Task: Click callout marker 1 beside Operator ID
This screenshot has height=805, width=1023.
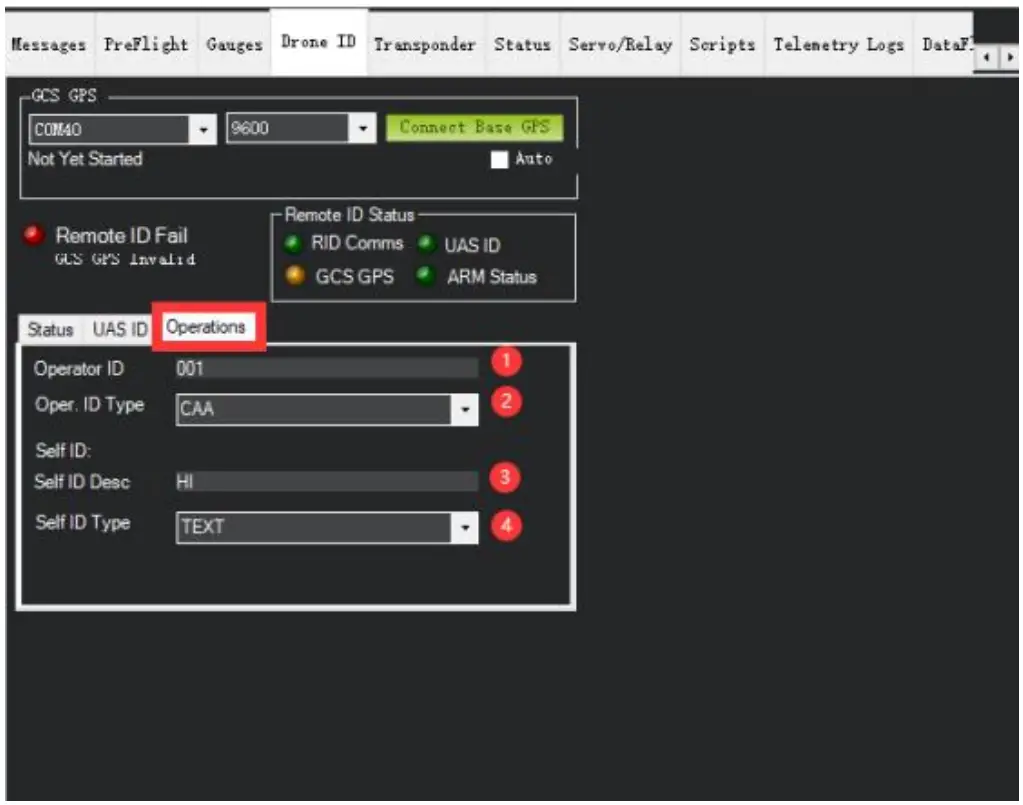Action: [505, 362]
